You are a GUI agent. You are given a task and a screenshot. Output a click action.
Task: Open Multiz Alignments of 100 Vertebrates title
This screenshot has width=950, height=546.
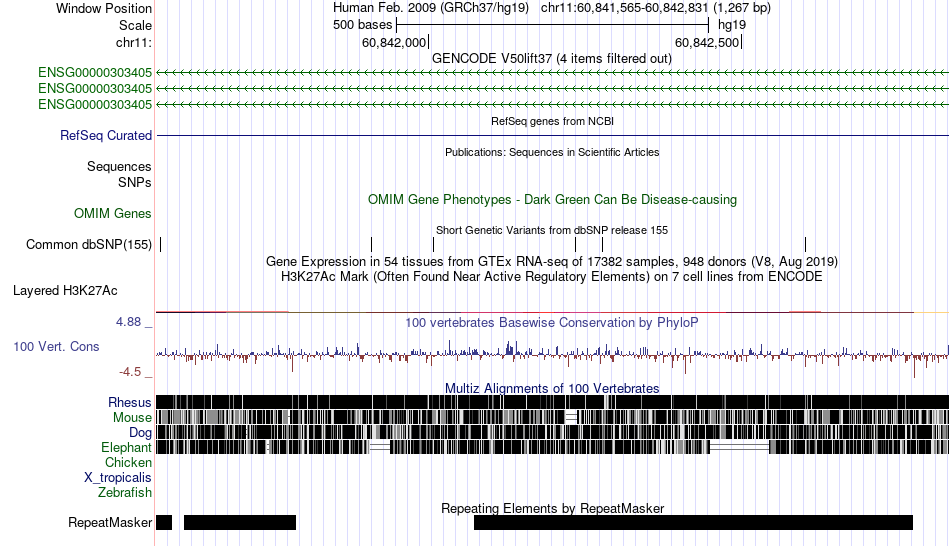552,388
